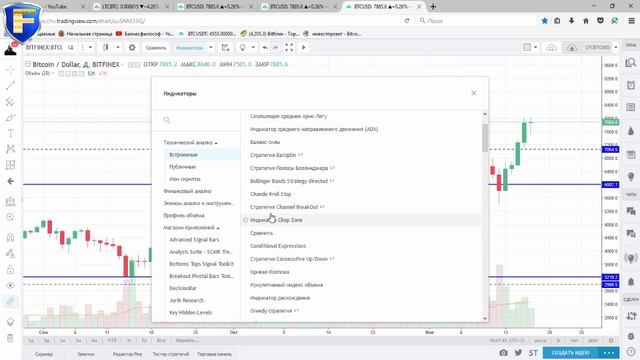Toggle drawings visibility eye icon

pos(11,286)
